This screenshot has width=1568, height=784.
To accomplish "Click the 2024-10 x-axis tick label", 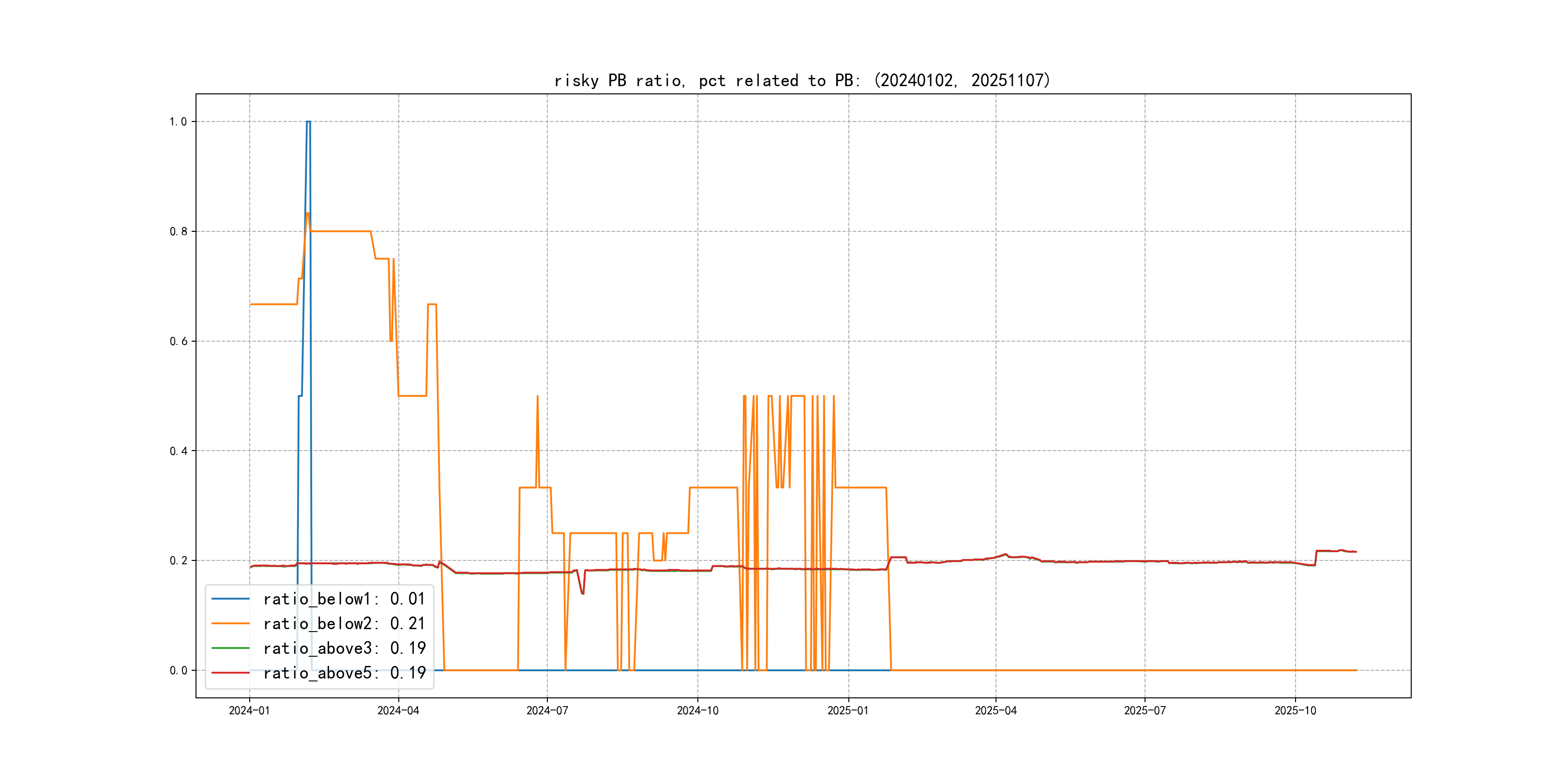I will click(697, 710).
